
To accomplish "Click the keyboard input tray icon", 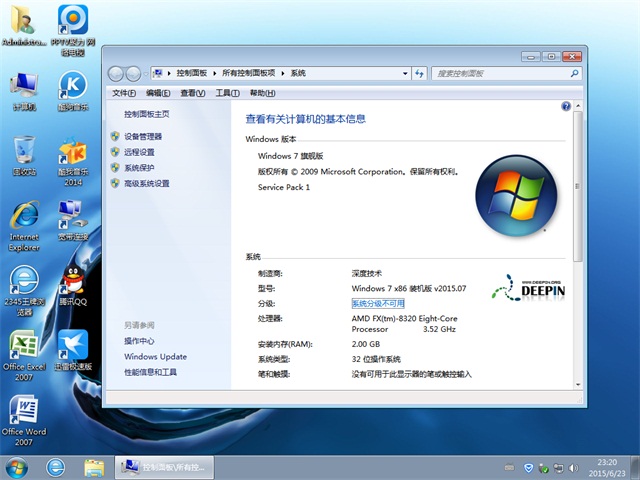I will tap(509, 467).
